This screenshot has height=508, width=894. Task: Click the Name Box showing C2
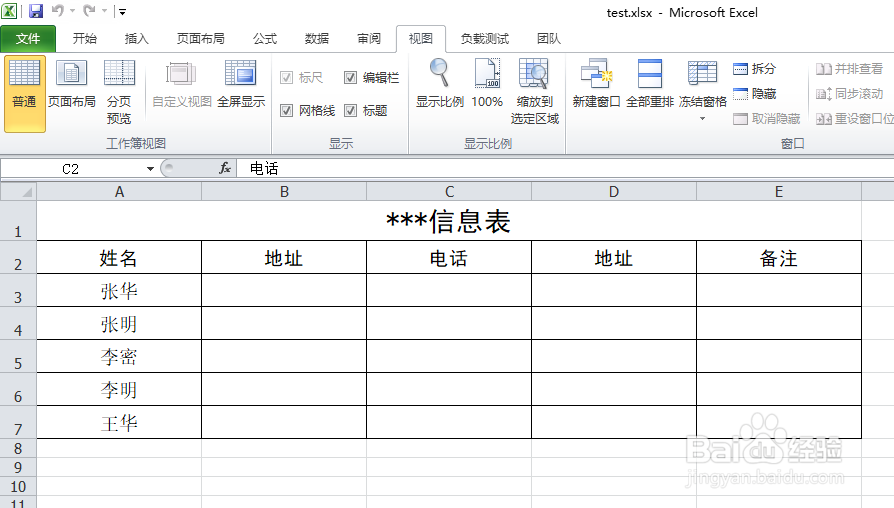(x=71, y=169)
